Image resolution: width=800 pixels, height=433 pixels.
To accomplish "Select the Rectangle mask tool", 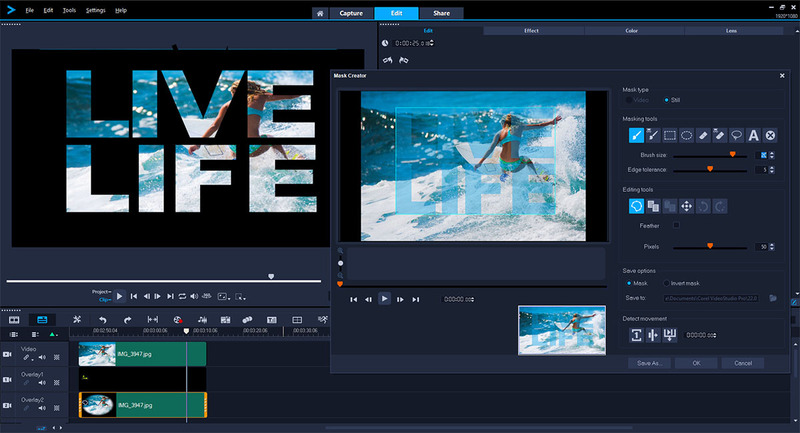I will click(670, 135).
